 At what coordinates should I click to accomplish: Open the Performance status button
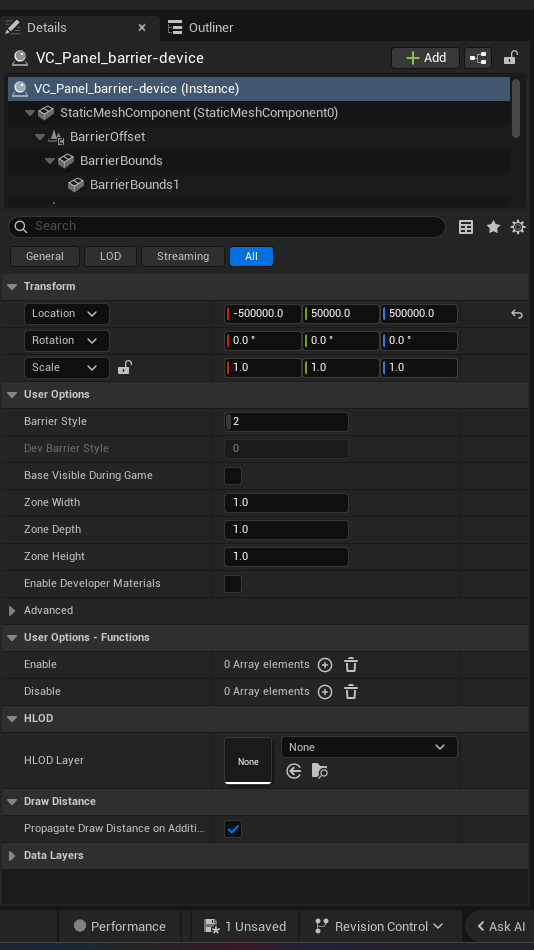120,926
